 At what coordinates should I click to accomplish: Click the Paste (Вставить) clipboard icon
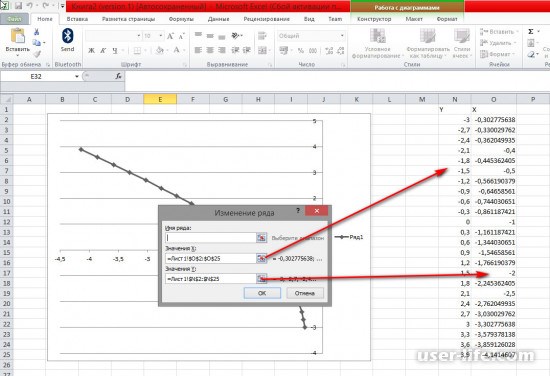pos(18,36)
